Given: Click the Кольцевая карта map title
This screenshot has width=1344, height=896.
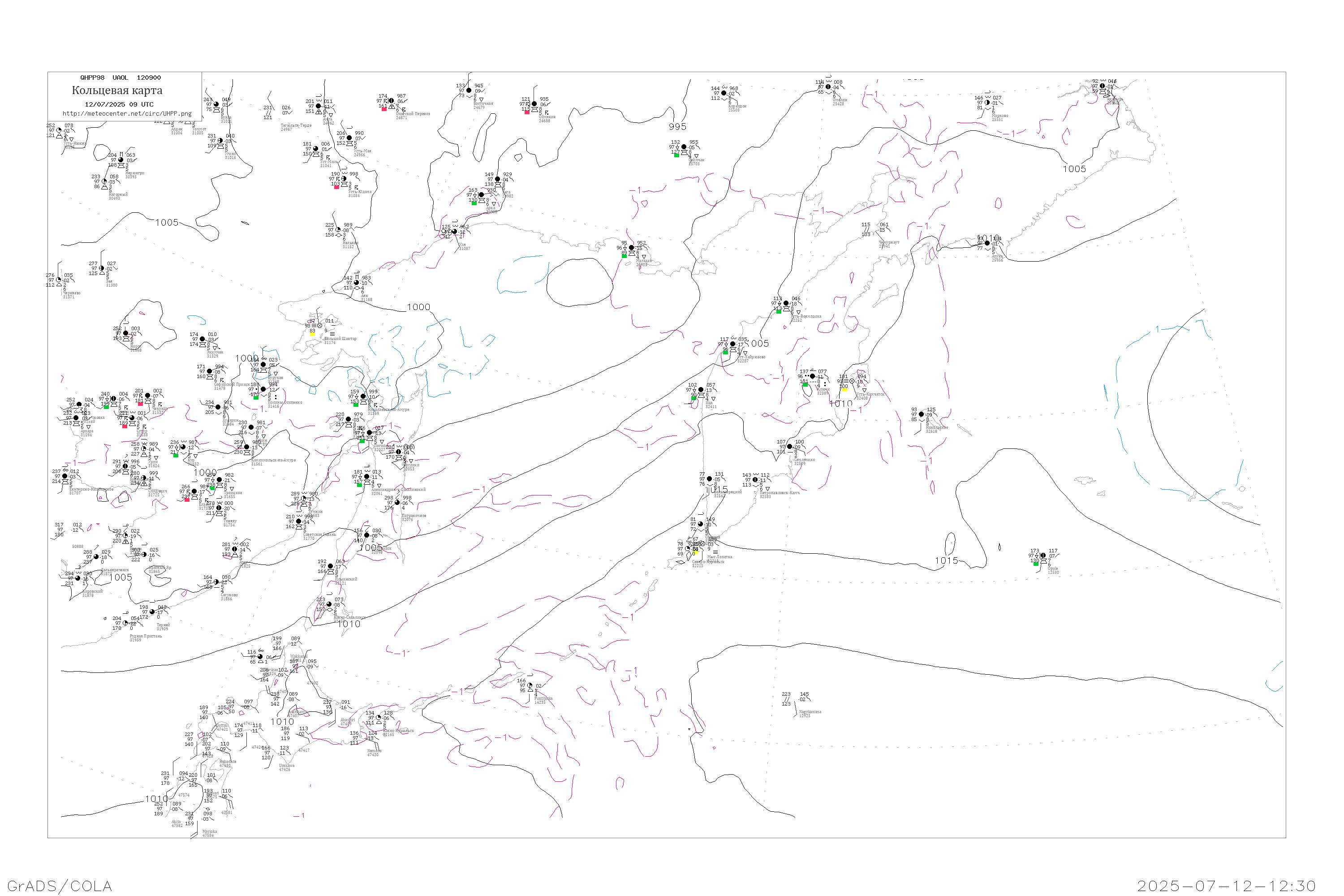Looking at the screenshot, I should (x=117, y=90).
